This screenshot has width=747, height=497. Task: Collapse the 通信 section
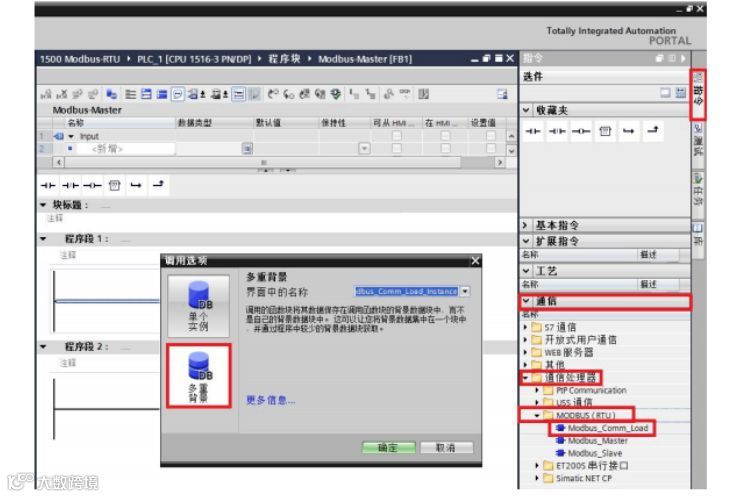pyautogui.click(x=526, y=301)
